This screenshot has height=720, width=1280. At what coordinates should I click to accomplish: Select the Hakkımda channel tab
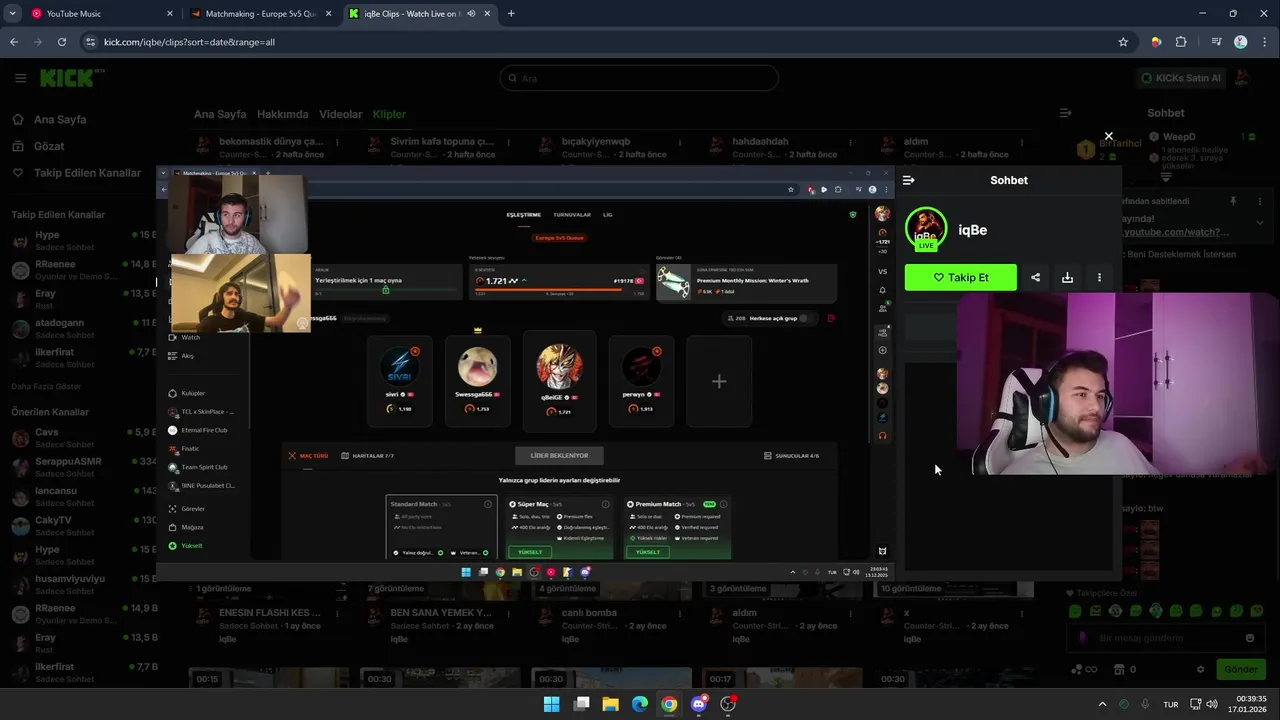coord(282,114)
